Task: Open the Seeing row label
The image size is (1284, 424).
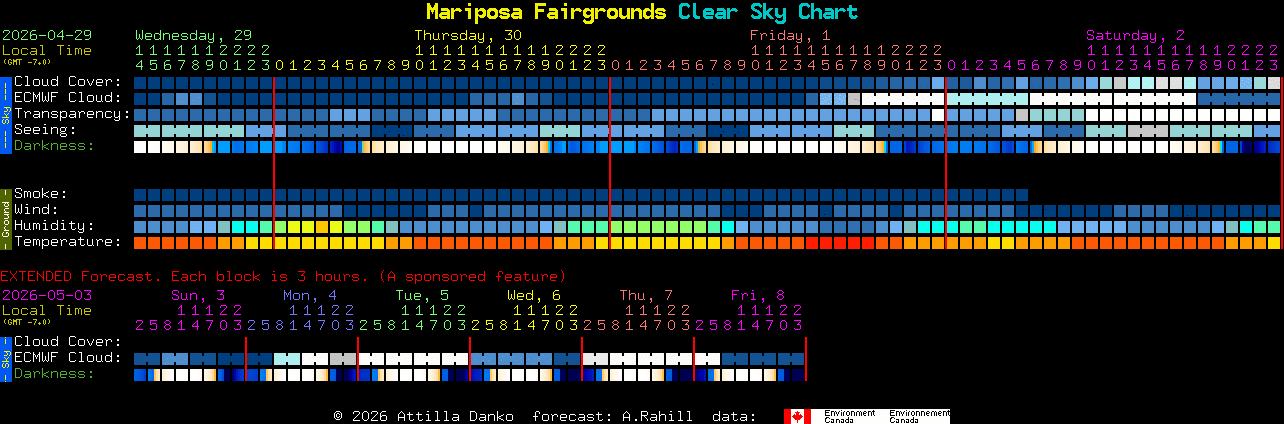Action: tap(45, 130)
